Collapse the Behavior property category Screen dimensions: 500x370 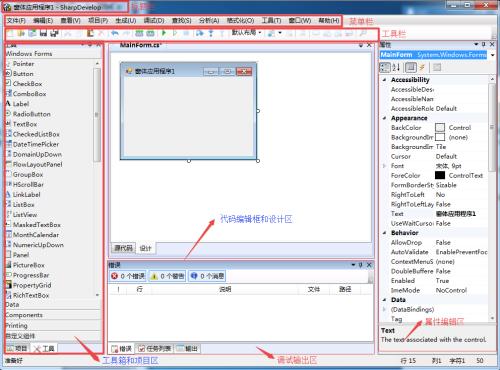[x=385, y=233]
